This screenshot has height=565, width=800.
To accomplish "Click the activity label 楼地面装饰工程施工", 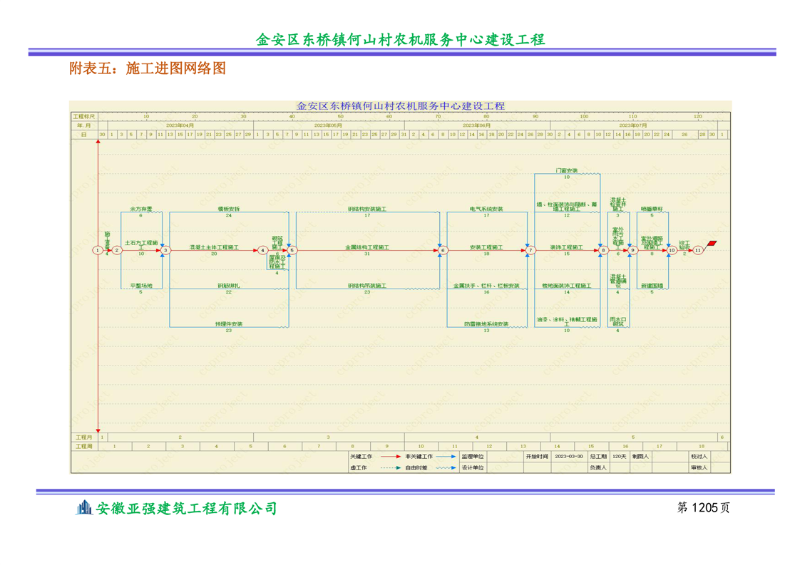I will point(566,286).
